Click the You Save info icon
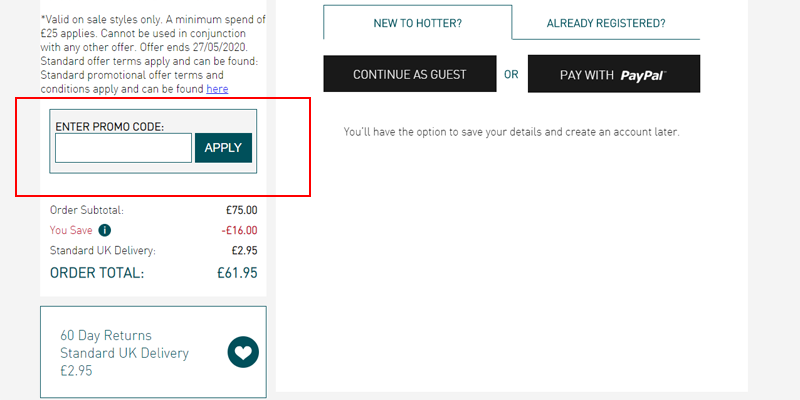Screen dimensions: 800x400 pos(105,230)
